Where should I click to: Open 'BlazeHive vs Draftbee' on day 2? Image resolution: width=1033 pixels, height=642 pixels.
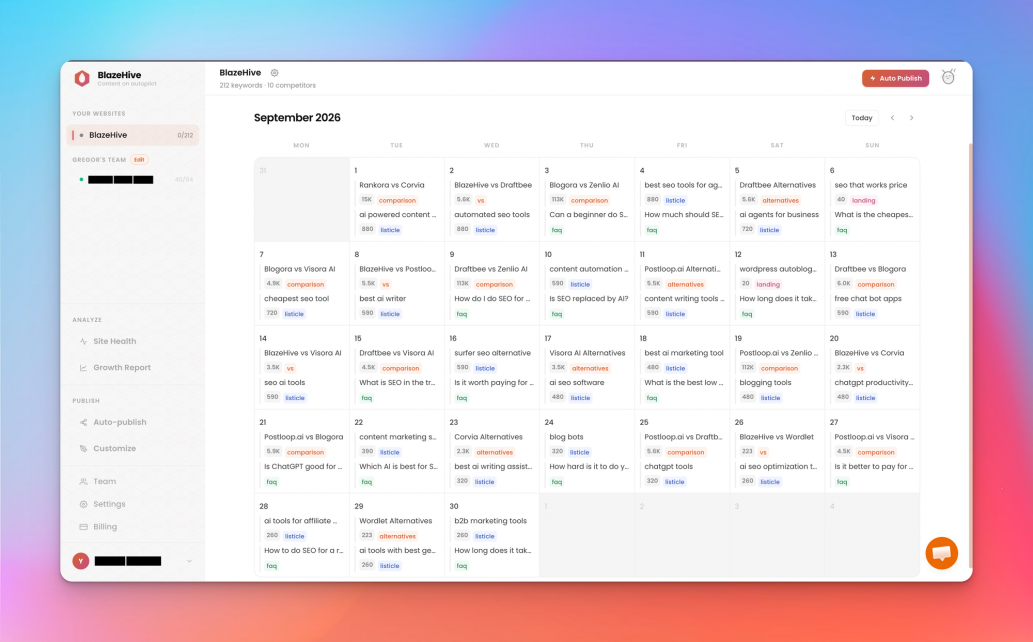[493, 185]
